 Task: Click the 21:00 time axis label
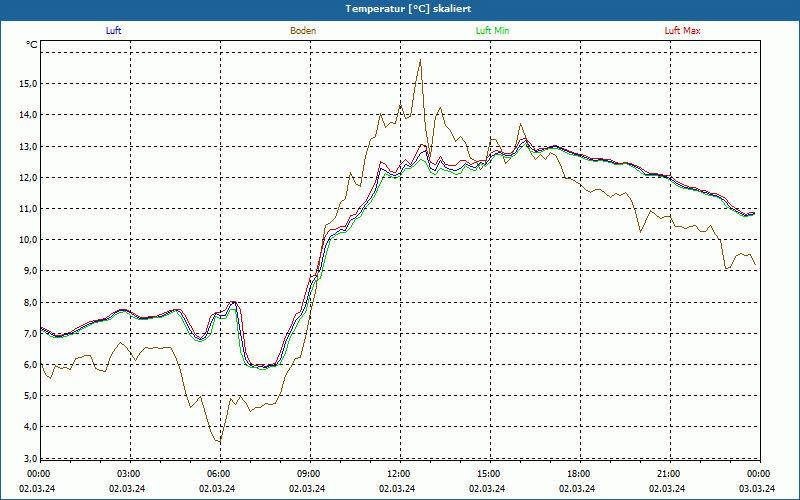[x=669, y=474]
